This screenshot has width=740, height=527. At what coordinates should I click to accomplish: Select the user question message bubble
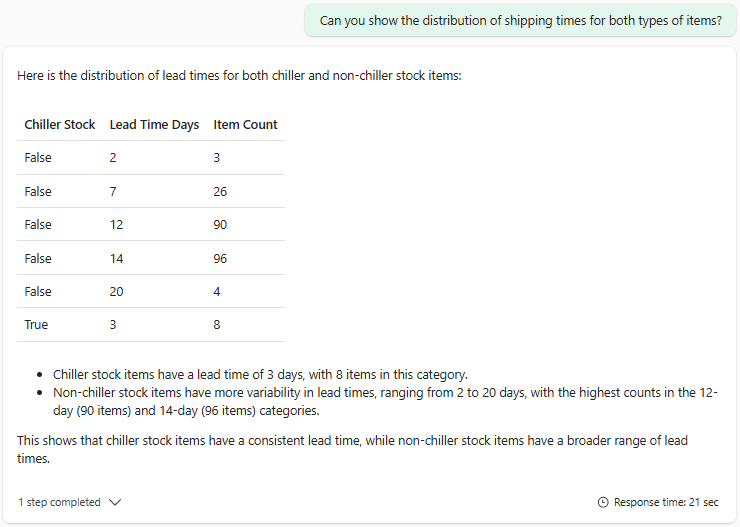(520, 21)
